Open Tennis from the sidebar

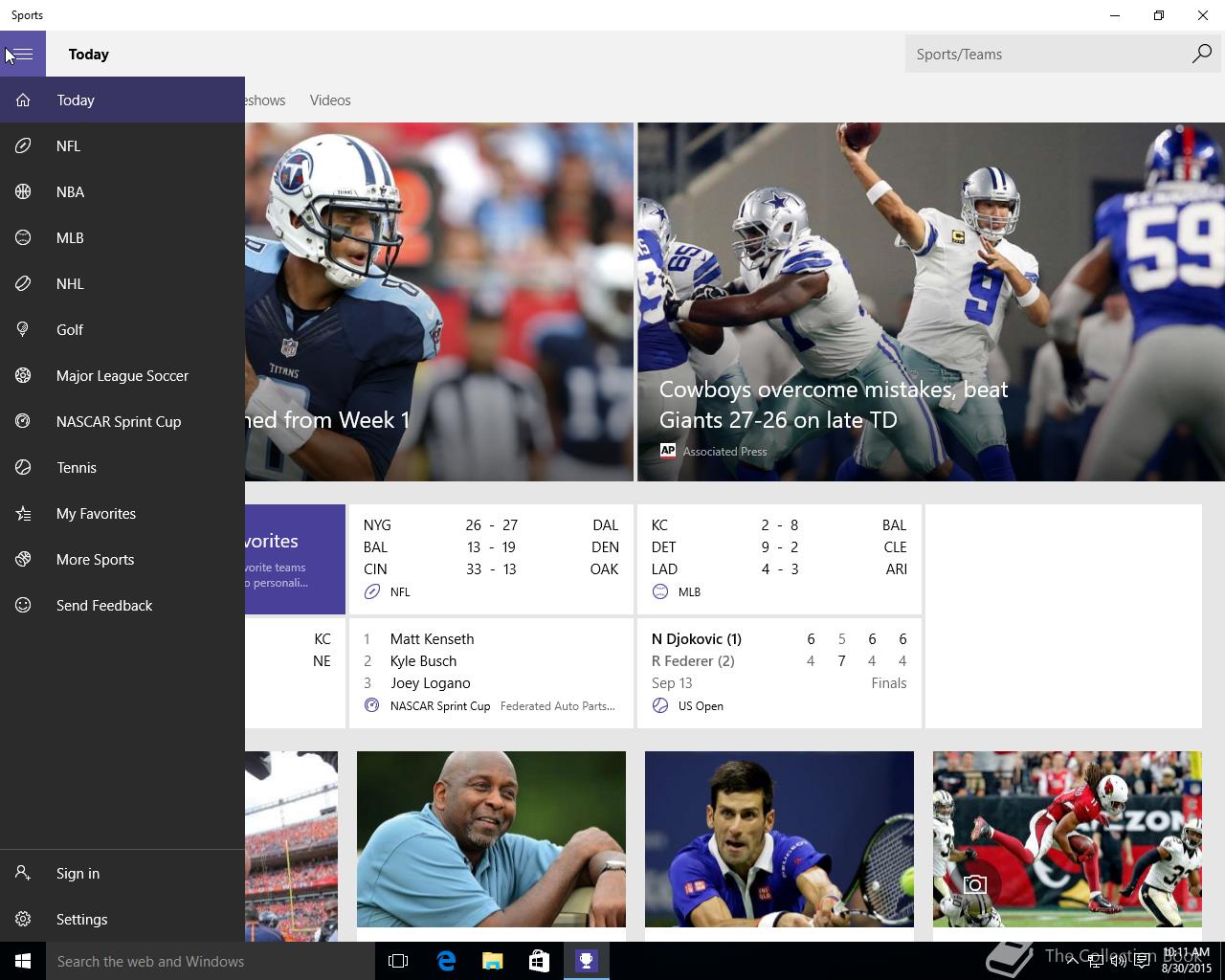pyautogui.click(x=122, y=467)
